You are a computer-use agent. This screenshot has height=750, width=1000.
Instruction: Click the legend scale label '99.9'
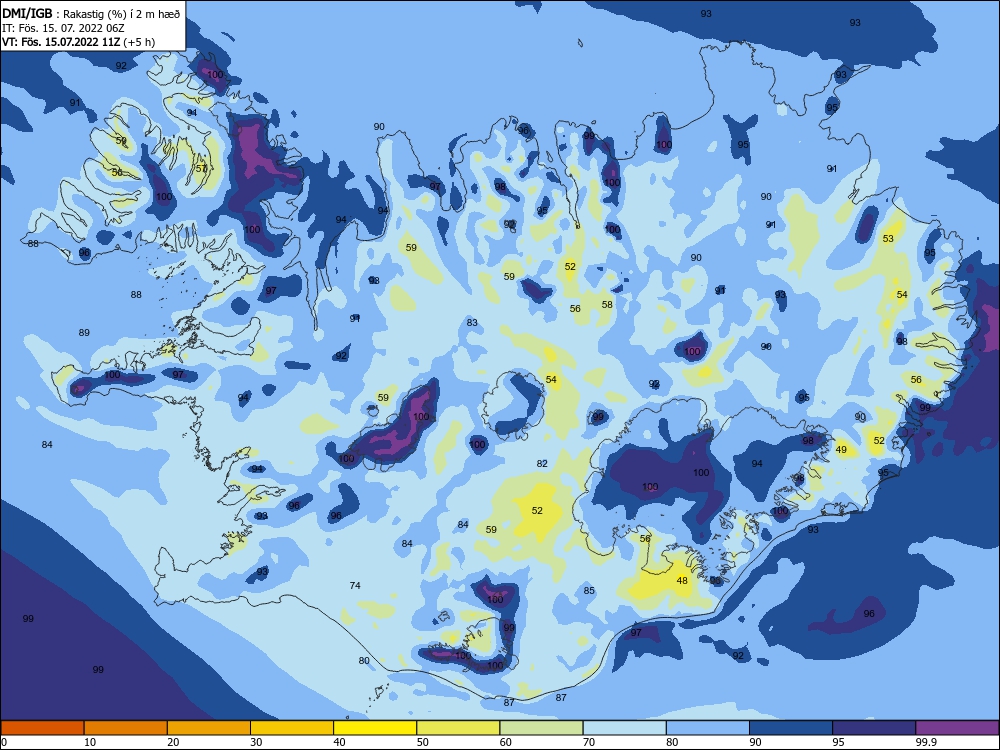[x=926, y=742]
